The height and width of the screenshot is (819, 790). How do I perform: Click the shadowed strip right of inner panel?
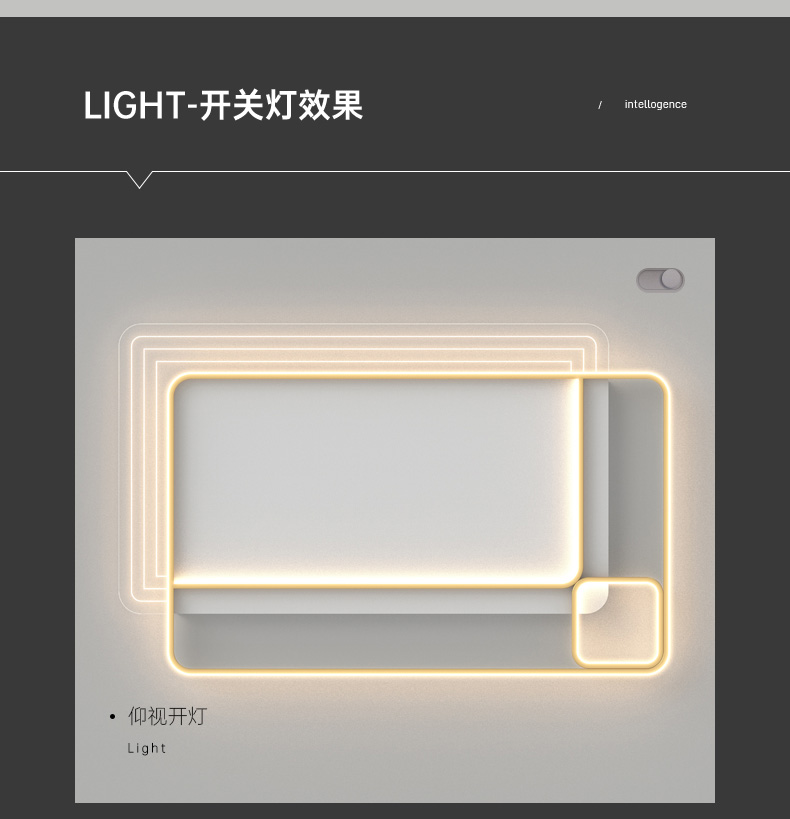point(636,475)
